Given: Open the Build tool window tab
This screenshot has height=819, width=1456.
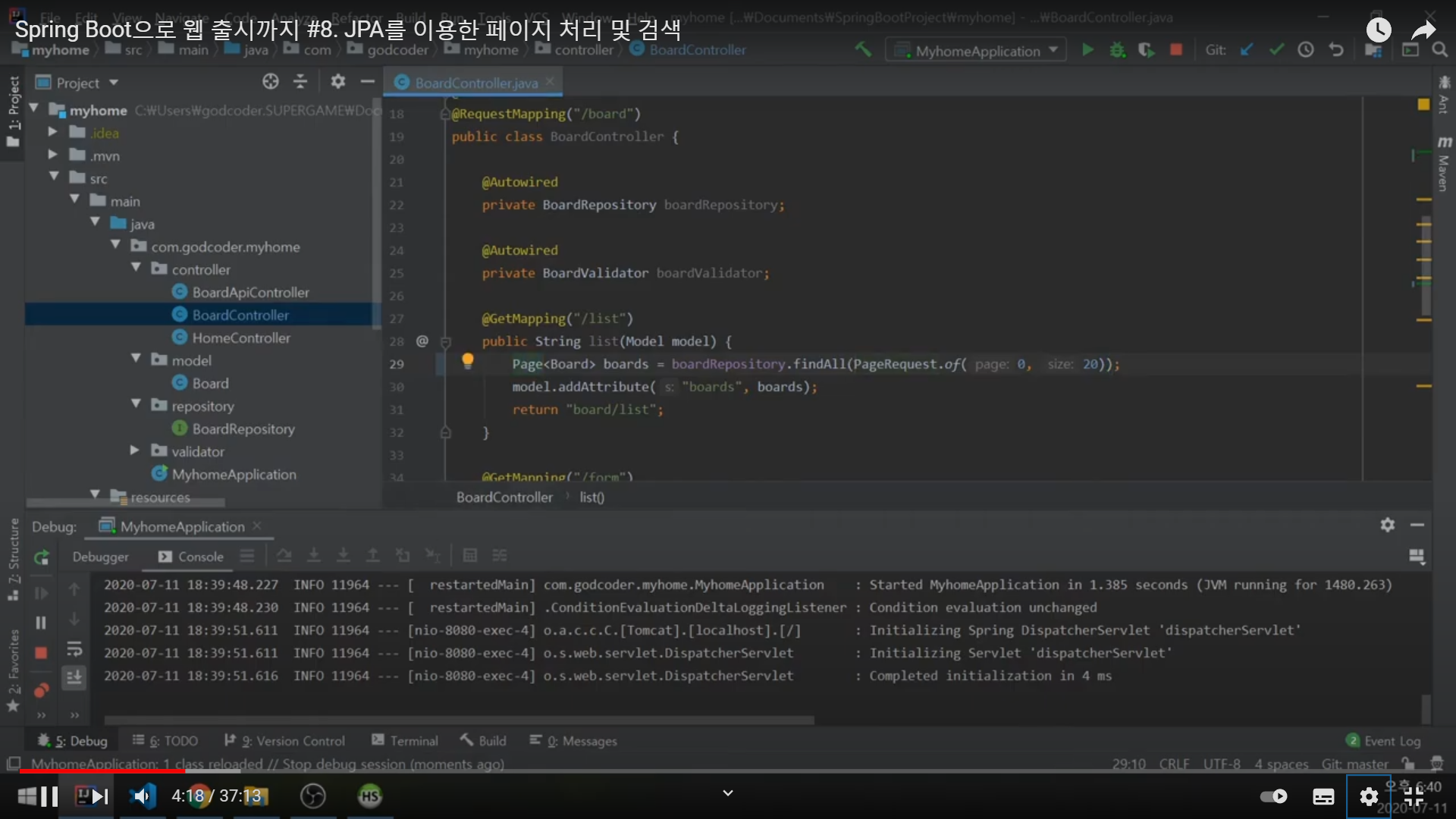Looking at the screenshot, I should (483, 741).
